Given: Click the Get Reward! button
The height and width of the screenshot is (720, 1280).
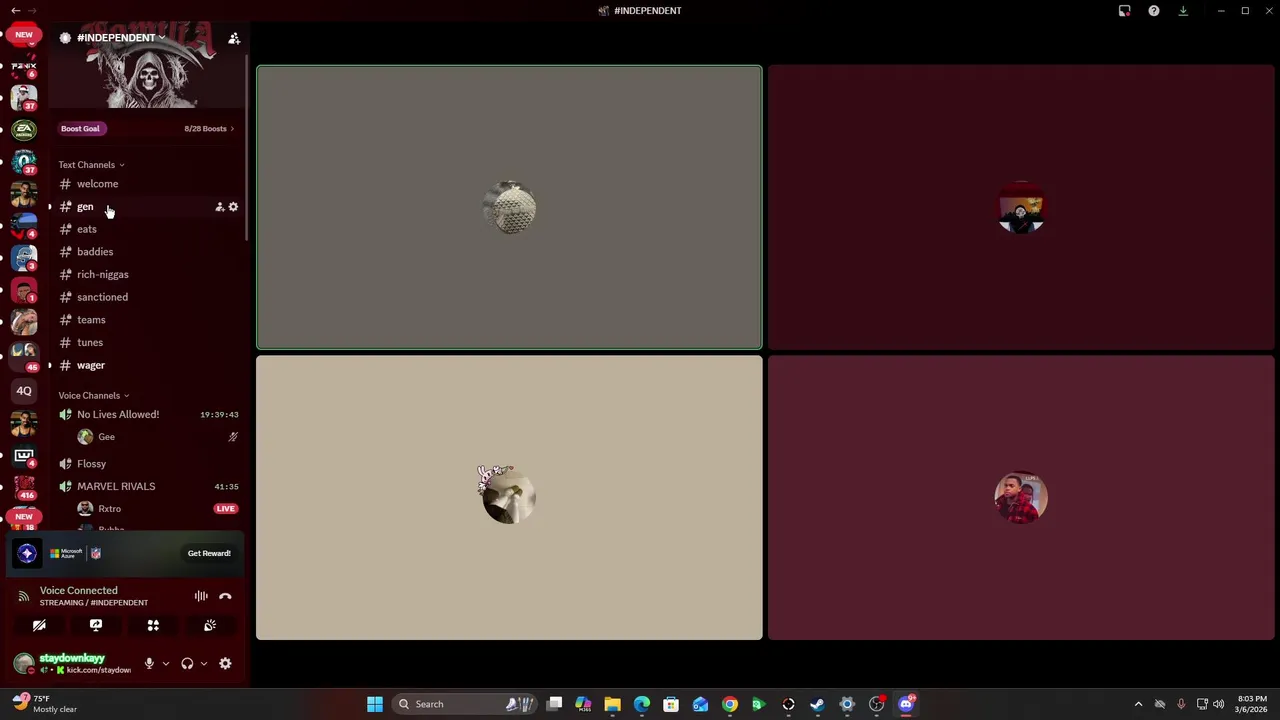Looking at the screenshot, I should 209,553.
